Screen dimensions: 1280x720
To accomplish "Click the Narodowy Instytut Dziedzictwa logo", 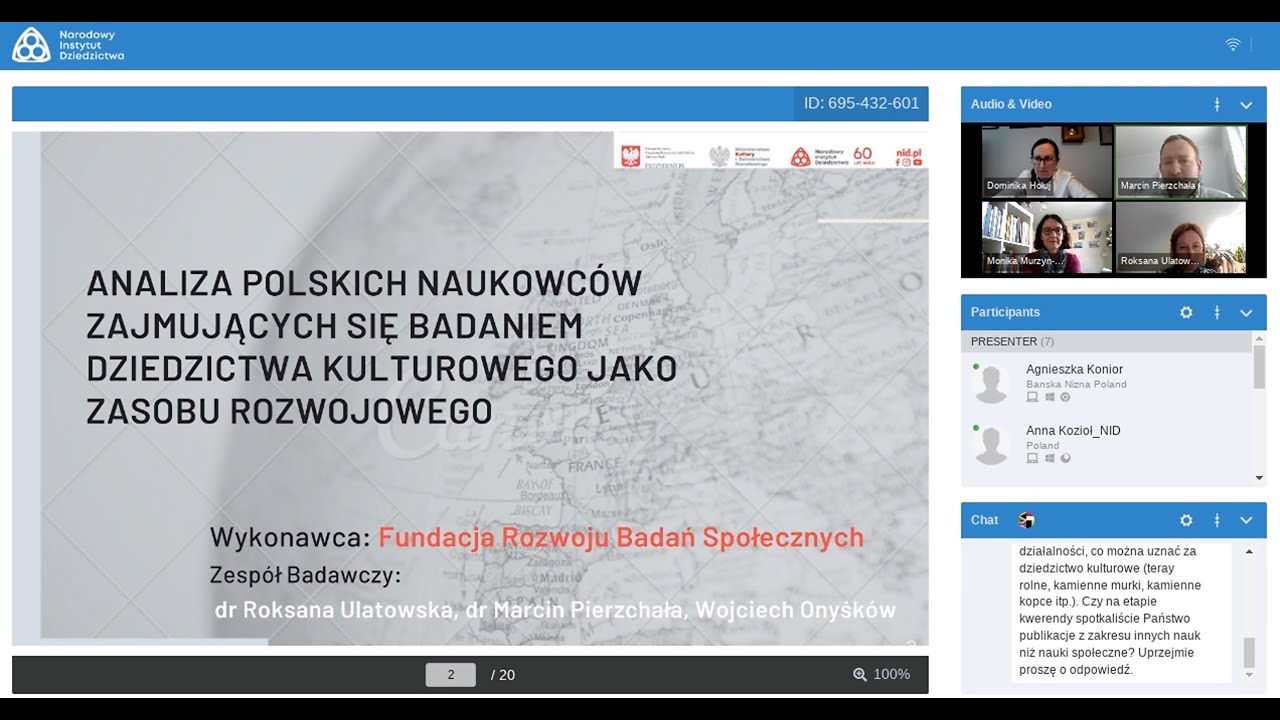I will [x=68, y=45].
